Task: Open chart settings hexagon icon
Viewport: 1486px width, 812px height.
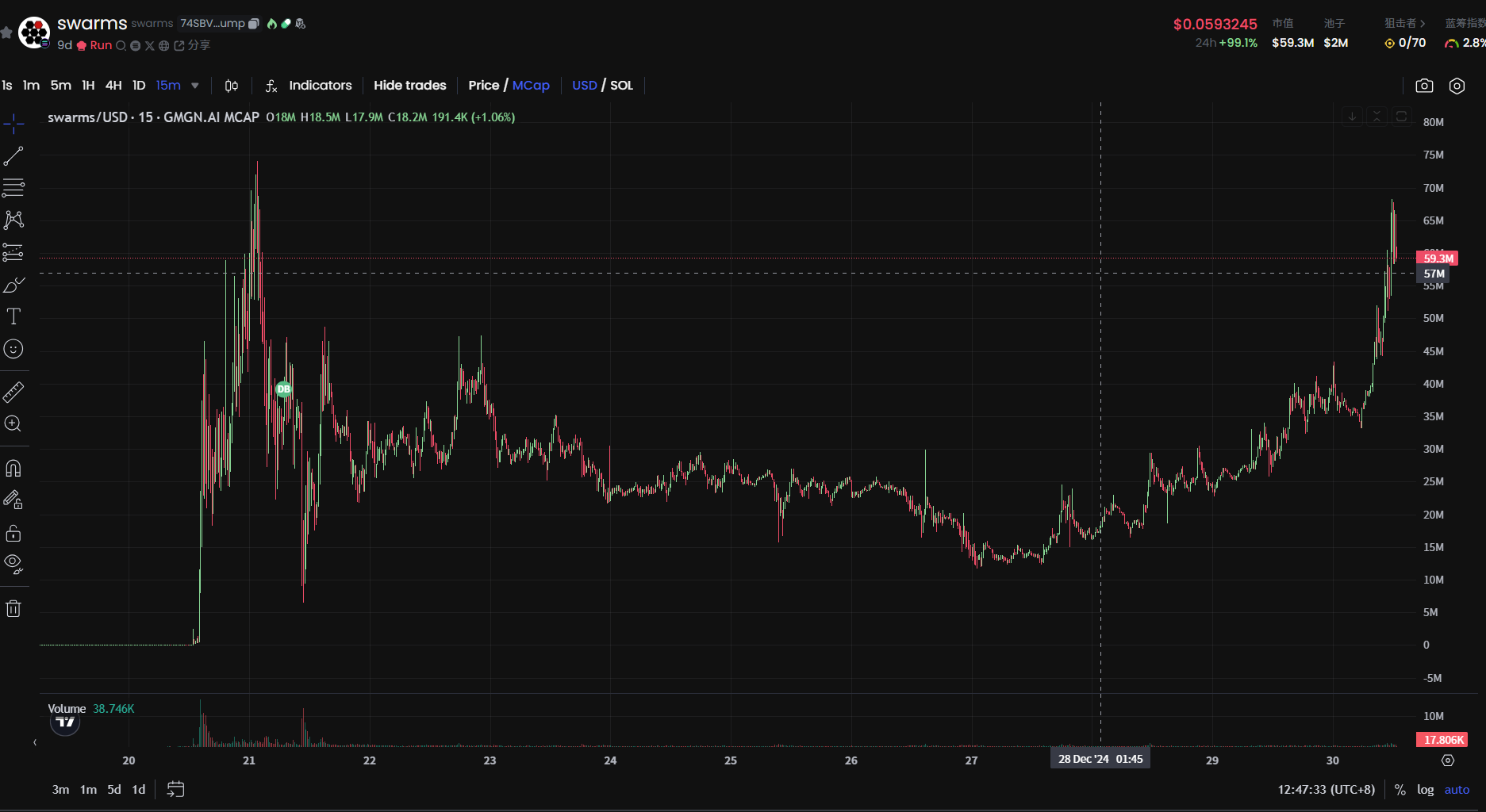Action: 1457,86
